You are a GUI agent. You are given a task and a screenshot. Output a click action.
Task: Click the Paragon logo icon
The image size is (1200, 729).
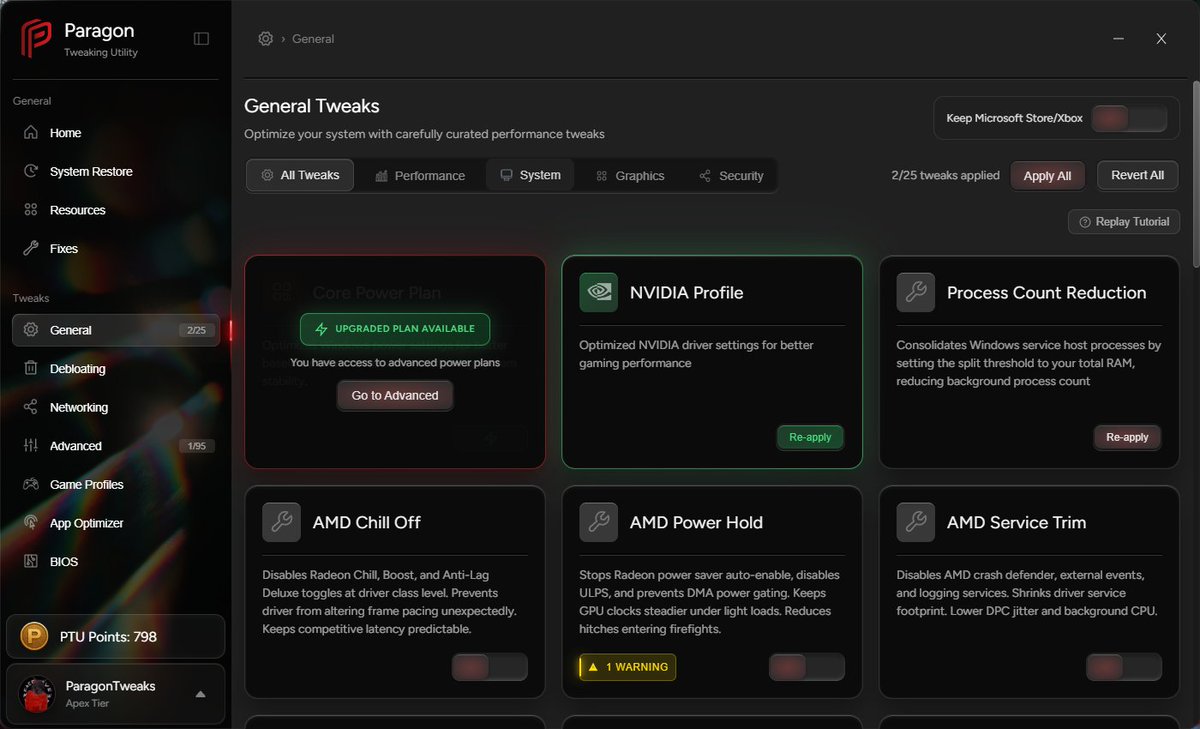(37, 39)
